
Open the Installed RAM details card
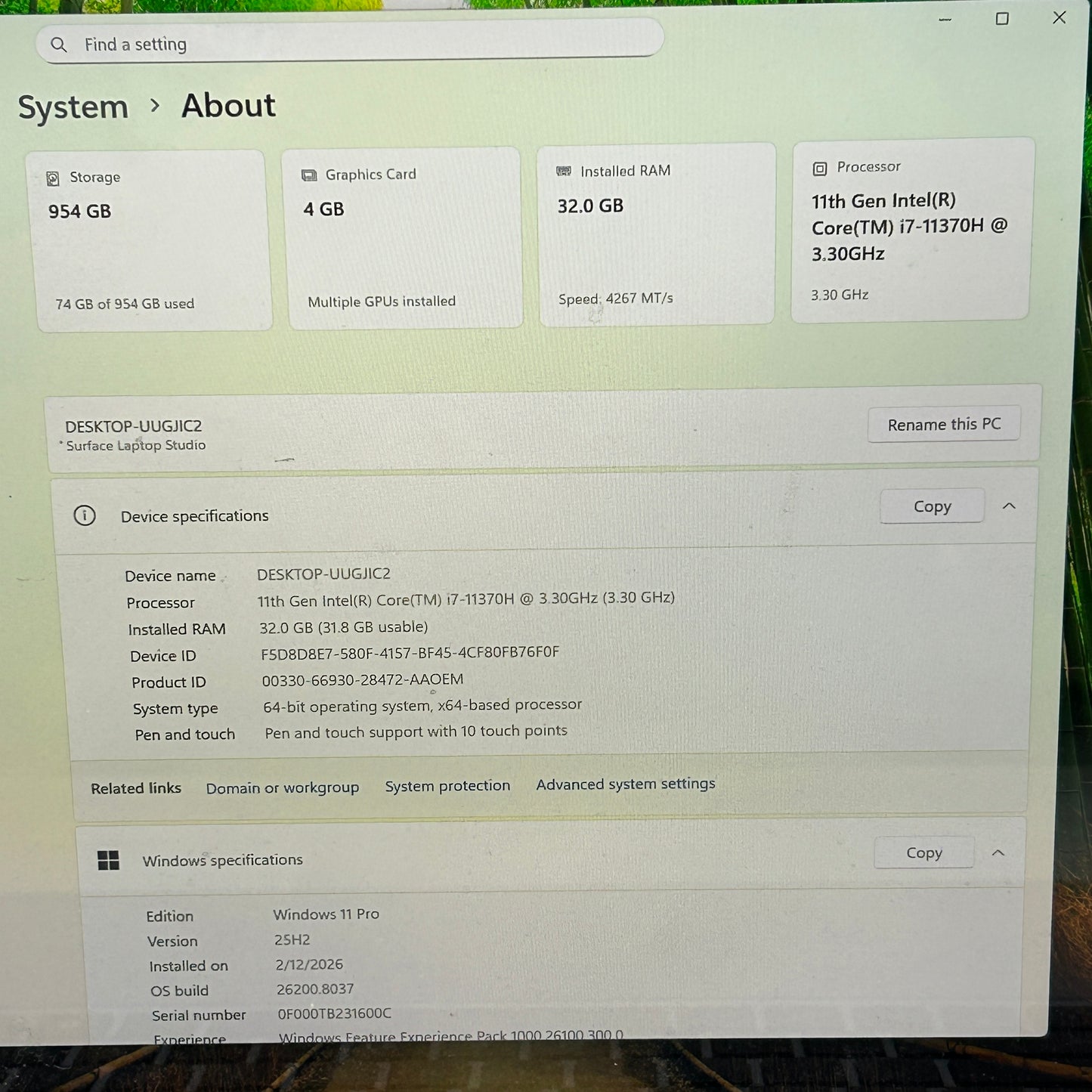[x=656, y=234]
